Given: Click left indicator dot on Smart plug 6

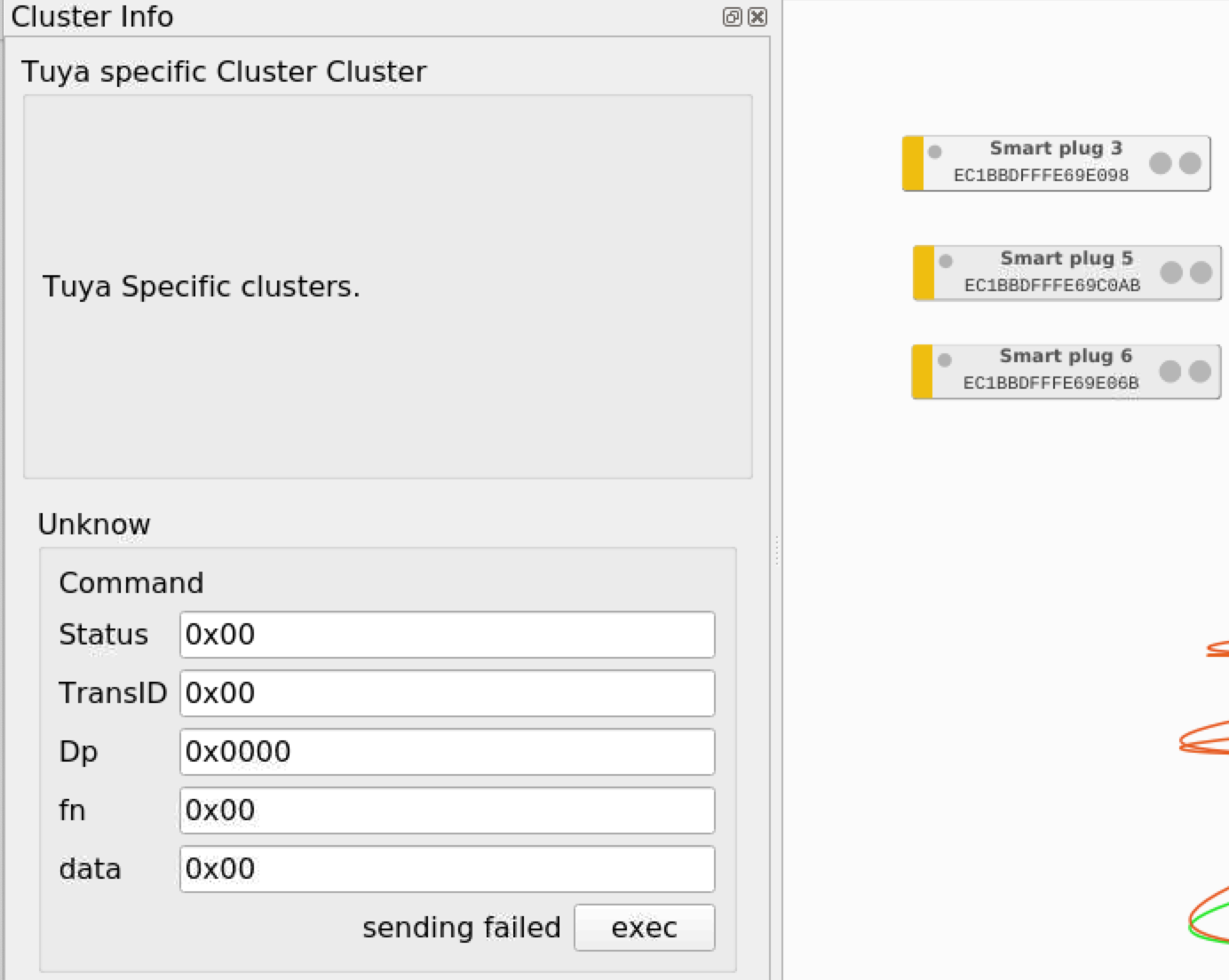Looking at the screenshot, I should coord(945,360).
